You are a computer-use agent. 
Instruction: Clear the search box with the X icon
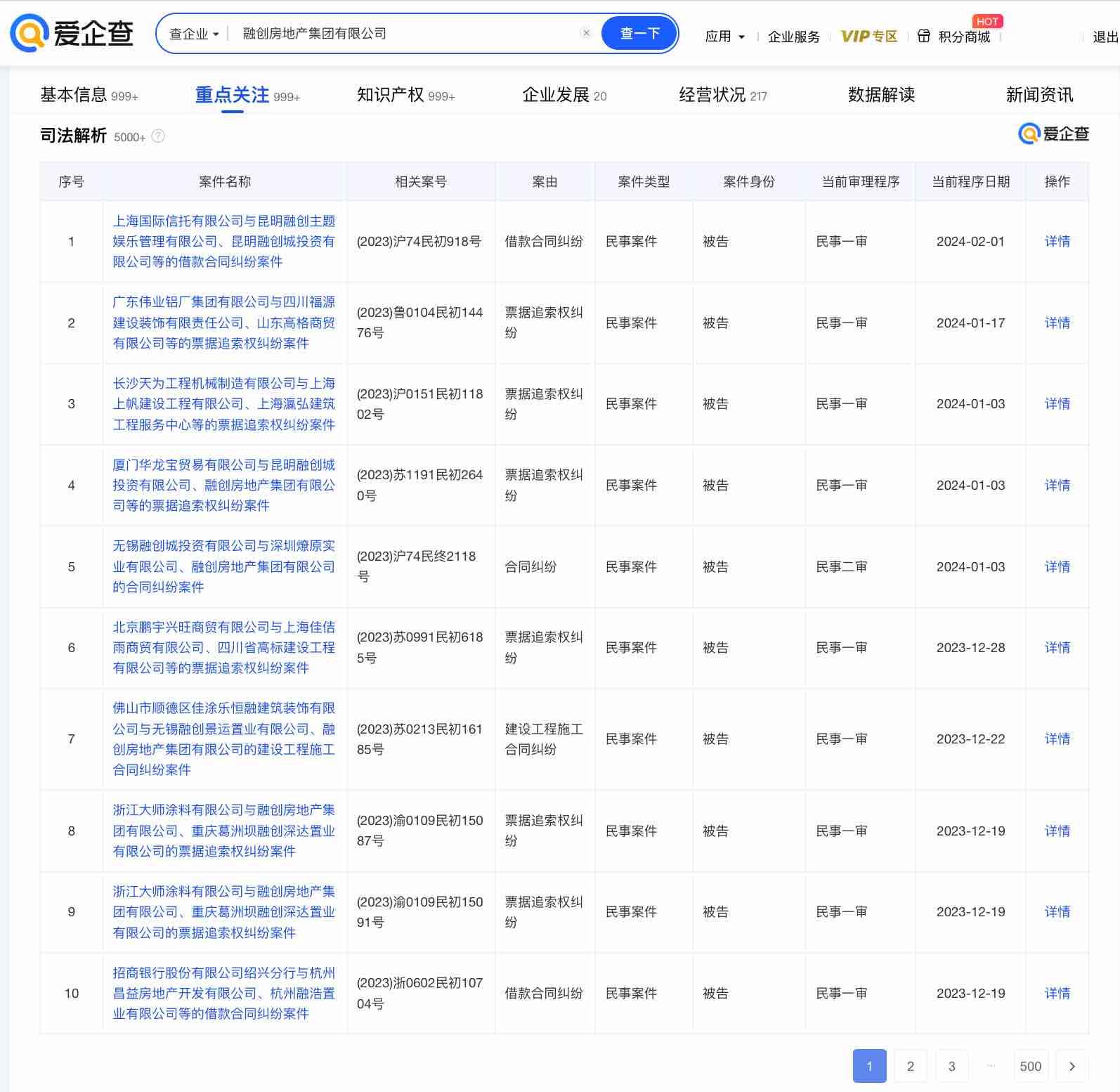[x=586, y=33]
